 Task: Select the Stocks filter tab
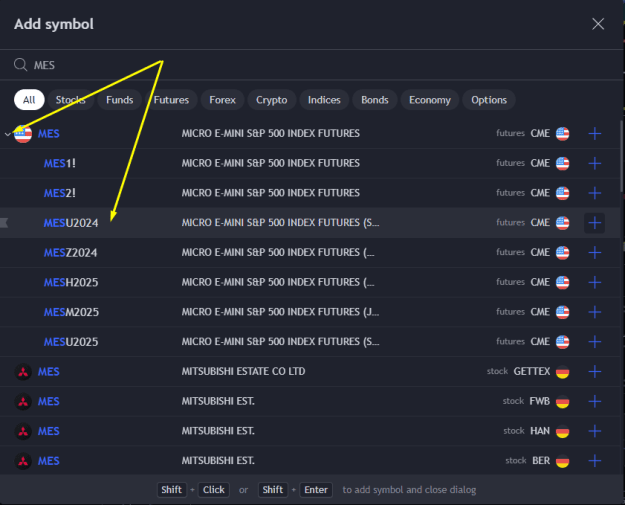71,100
